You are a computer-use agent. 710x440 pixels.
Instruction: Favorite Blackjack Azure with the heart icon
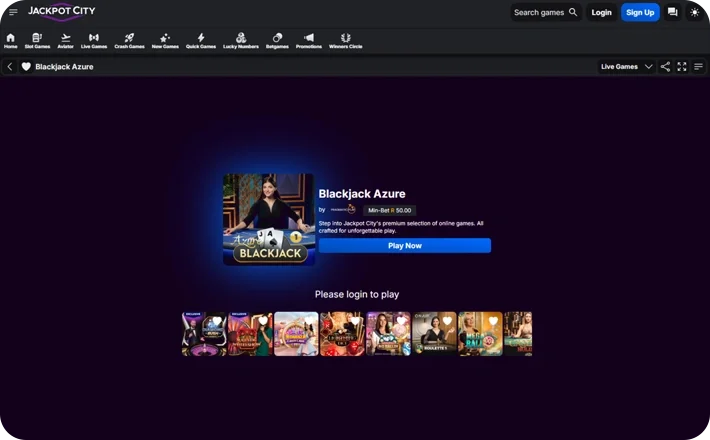click(26, 67)
